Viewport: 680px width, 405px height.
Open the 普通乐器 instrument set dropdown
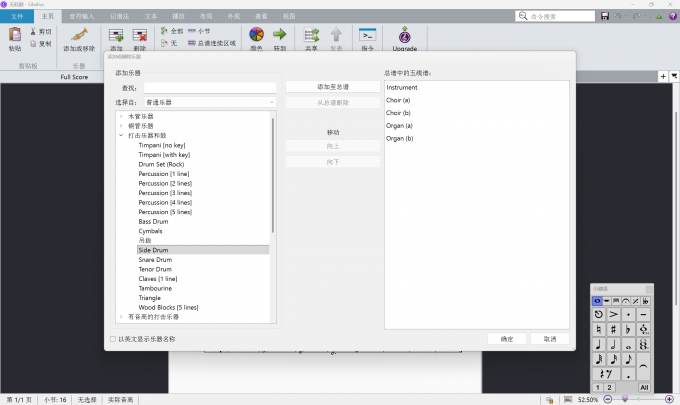click(x=210, y=102)
